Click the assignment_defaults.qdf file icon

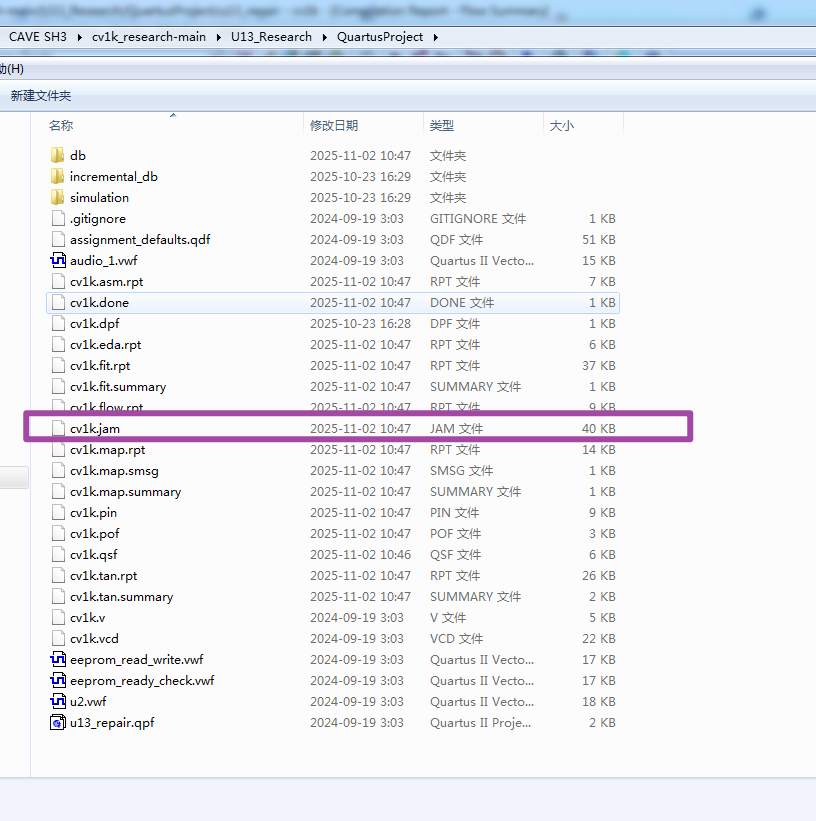[x=58, y=239]
